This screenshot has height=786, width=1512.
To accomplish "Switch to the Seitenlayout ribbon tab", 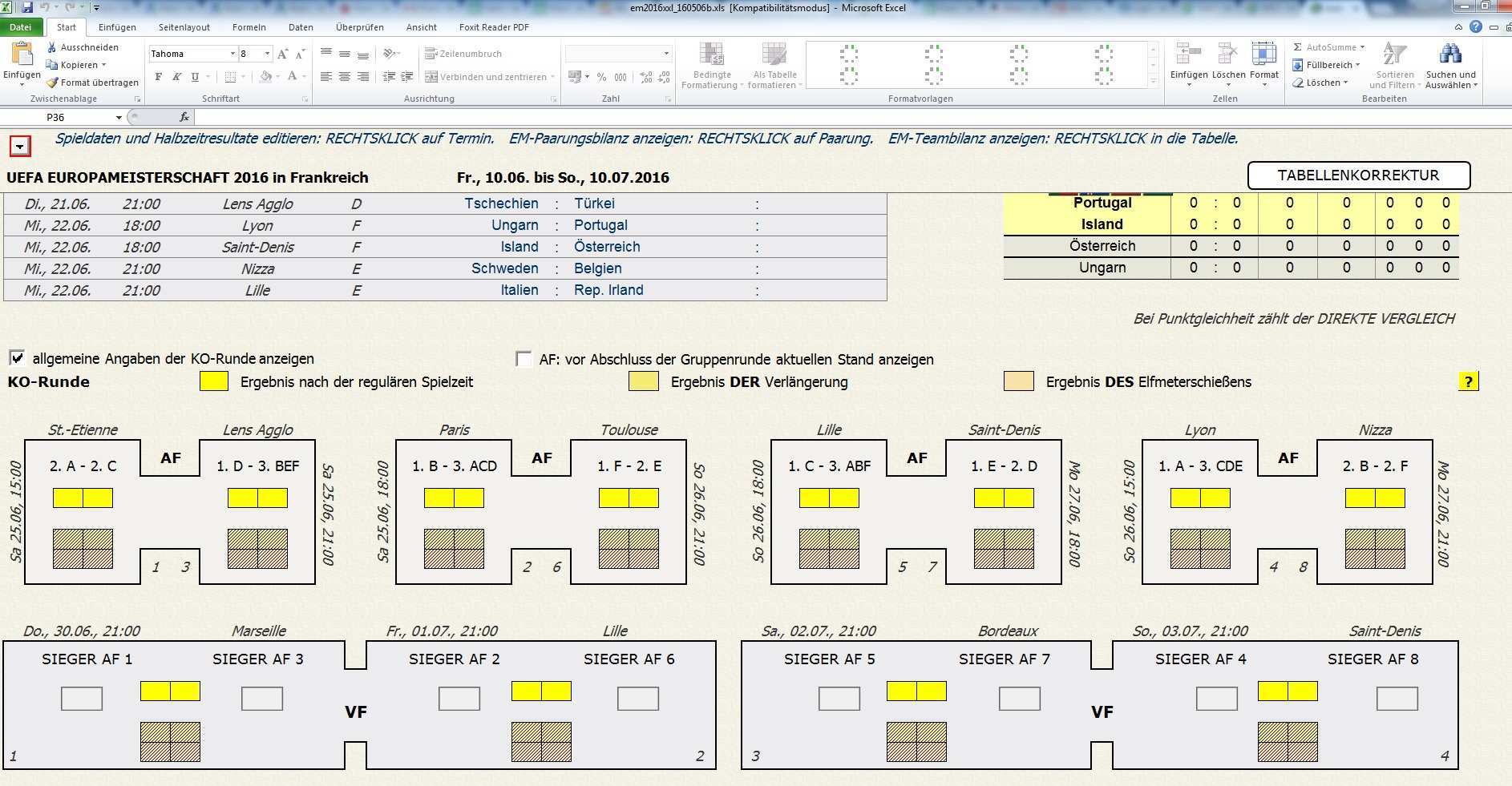I will click(184, 27).
